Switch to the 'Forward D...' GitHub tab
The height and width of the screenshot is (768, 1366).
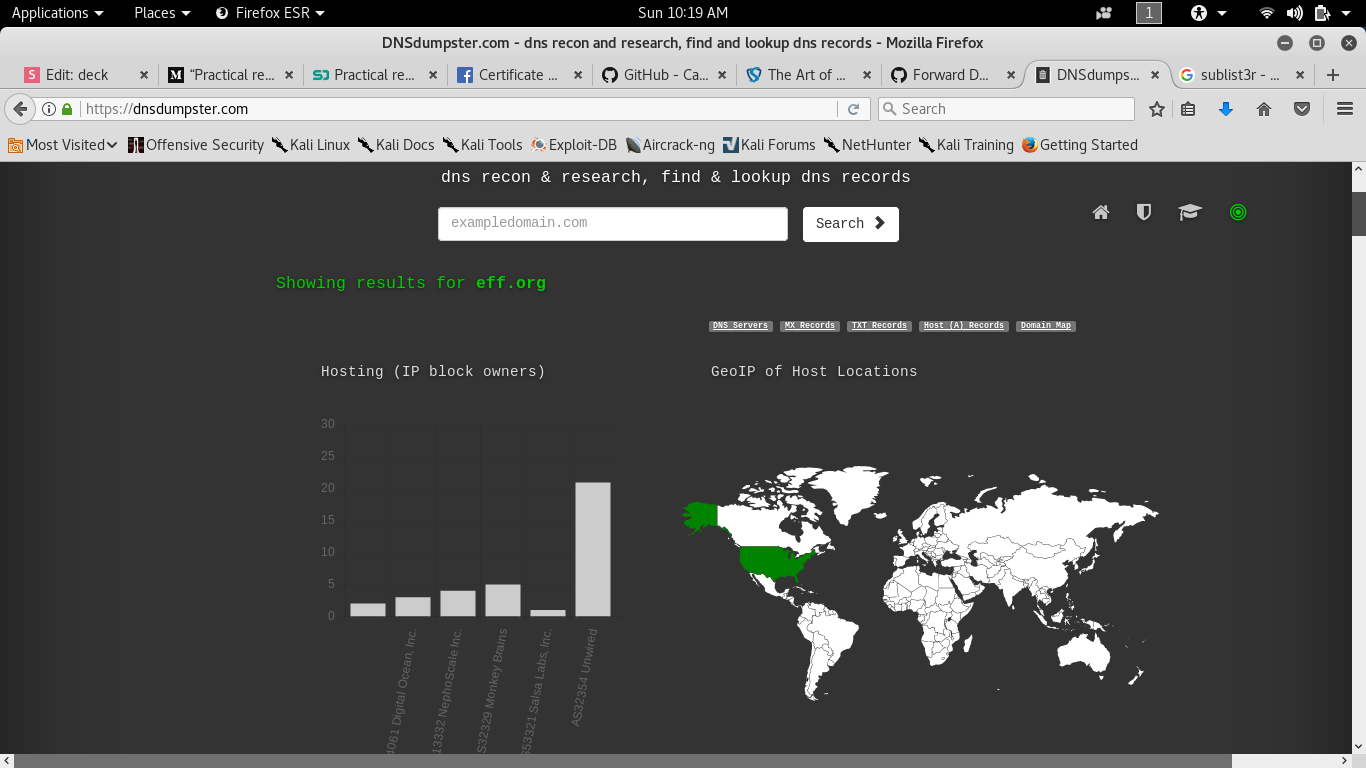pos(953,75)
